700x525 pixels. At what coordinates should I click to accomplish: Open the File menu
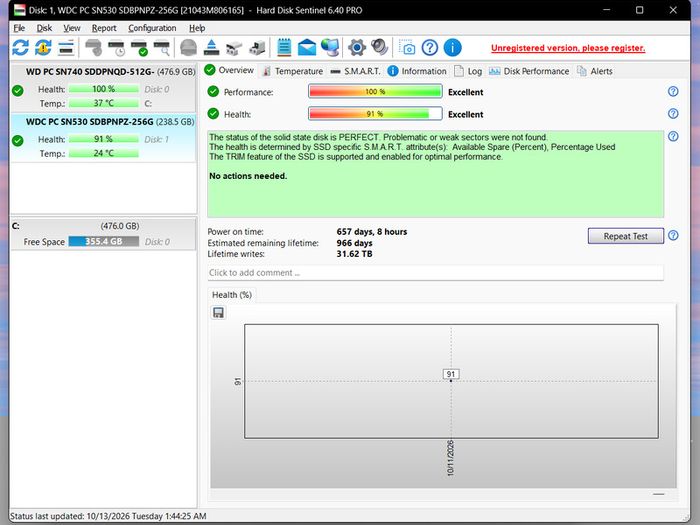tap(19, 28)
